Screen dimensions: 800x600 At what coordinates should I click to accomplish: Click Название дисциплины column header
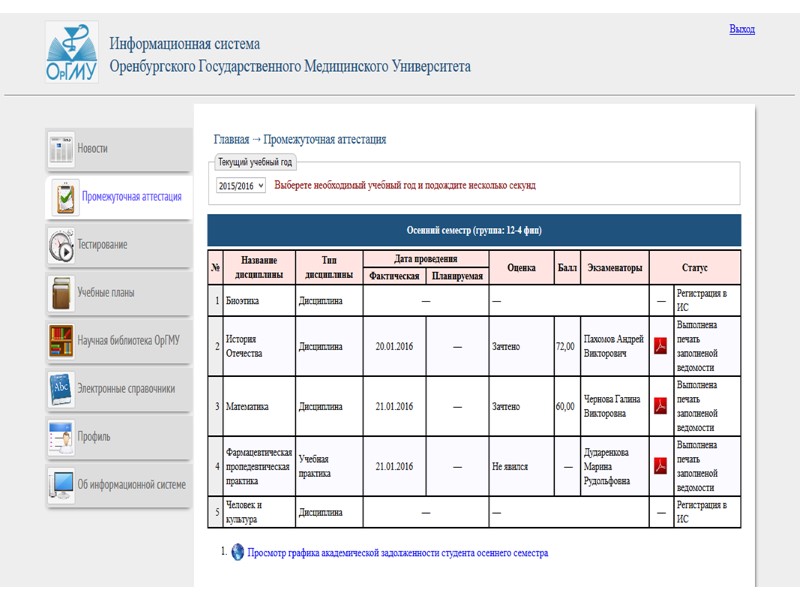[259, 267]
